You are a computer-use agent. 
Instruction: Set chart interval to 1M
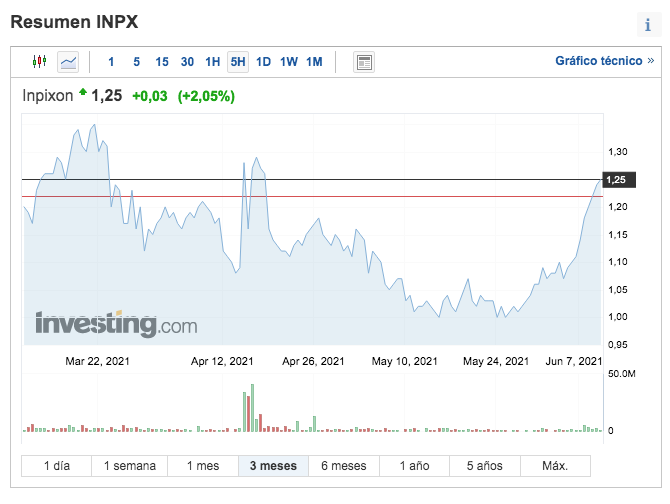point(314,62)
